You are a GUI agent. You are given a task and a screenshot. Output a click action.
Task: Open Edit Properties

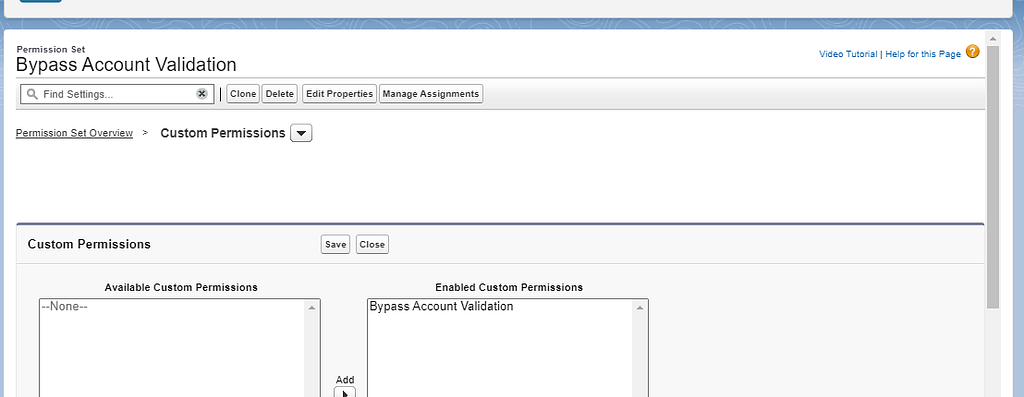340,94
